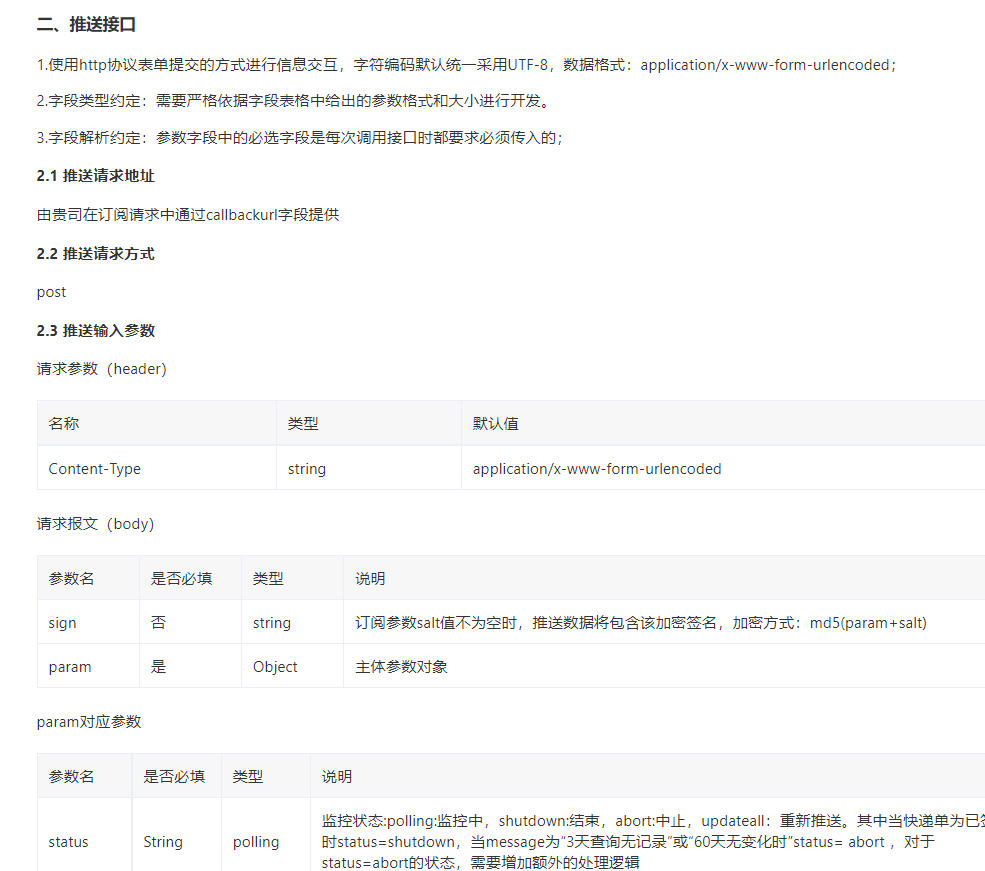Click the 'post' text under request method
This screenshot has height=871, width=985.
pyautogui.click(x=52, y=292)
